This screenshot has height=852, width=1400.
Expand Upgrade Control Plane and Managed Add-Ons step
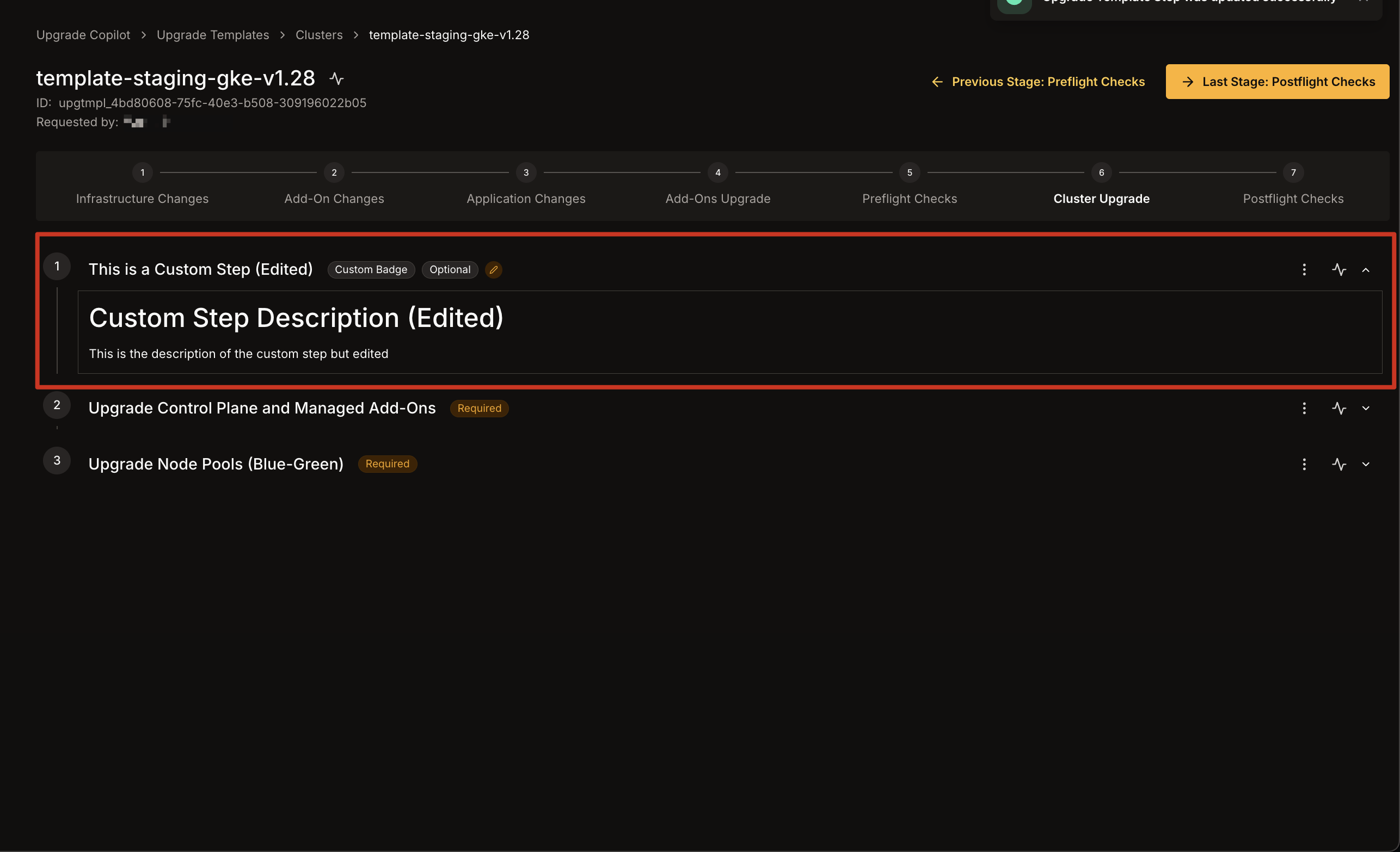pos(1365,409)
